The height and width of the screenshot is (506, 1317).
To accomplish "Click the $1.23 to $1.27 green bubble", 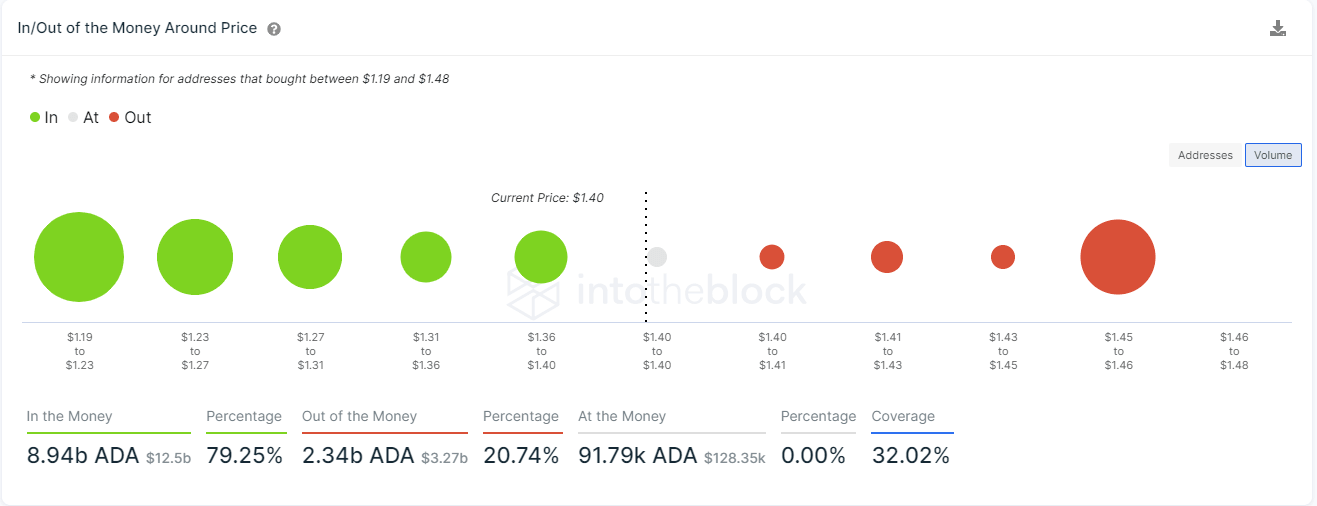I will coord(195,257).
